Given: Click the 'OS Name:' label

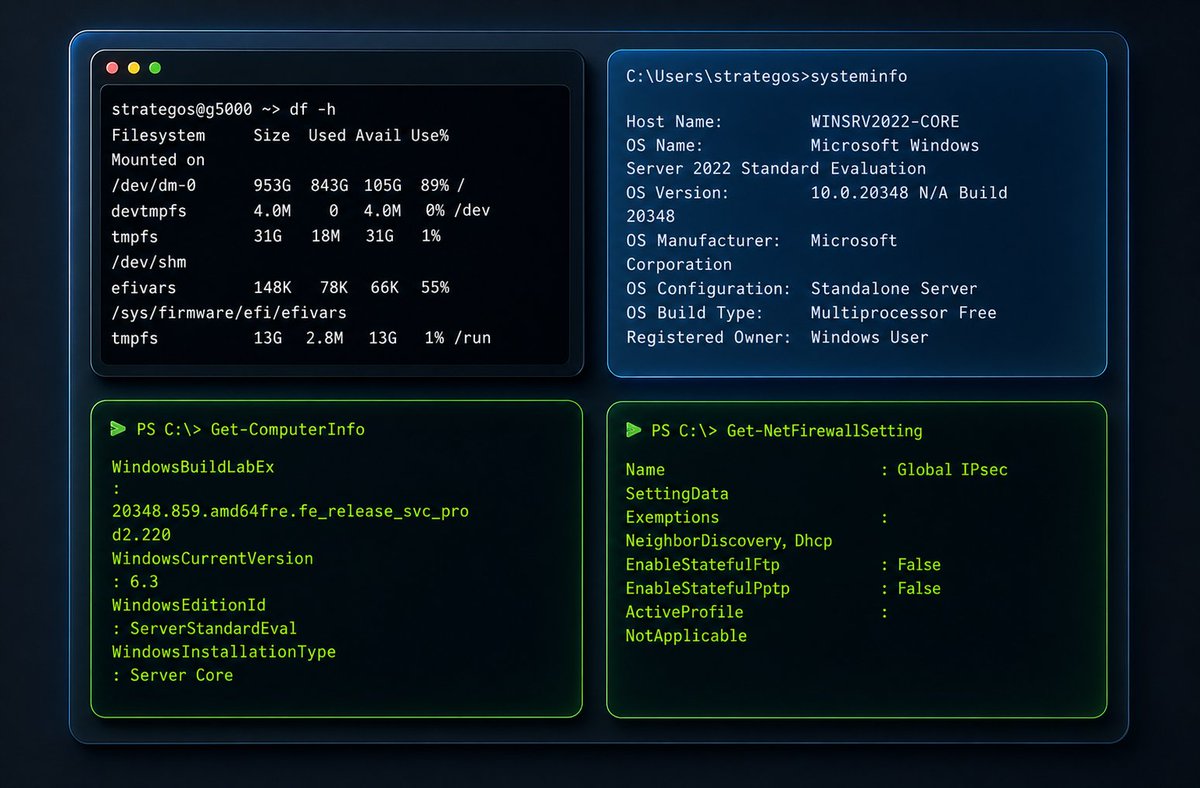Looking at the screenshot, I should click(x=664, y=146).
